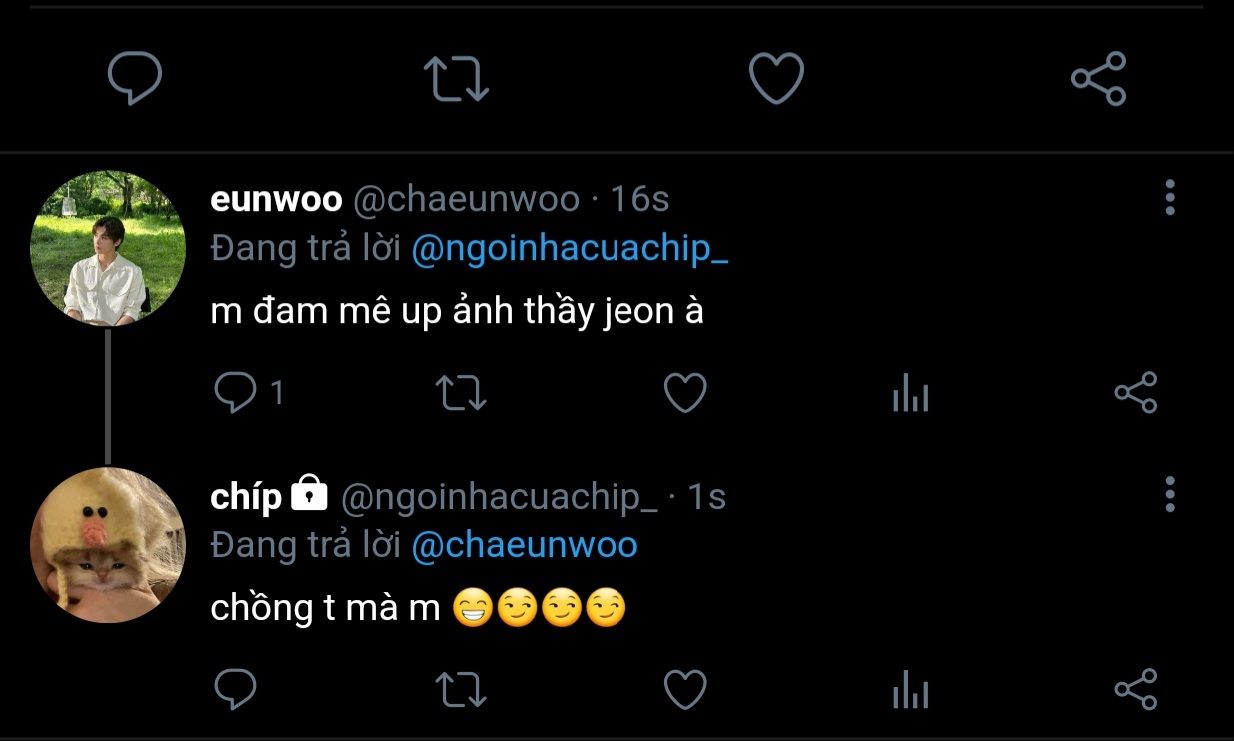Retweet the main tweet at top
This screenshot has height=741, width=1234.
[456, 79]
